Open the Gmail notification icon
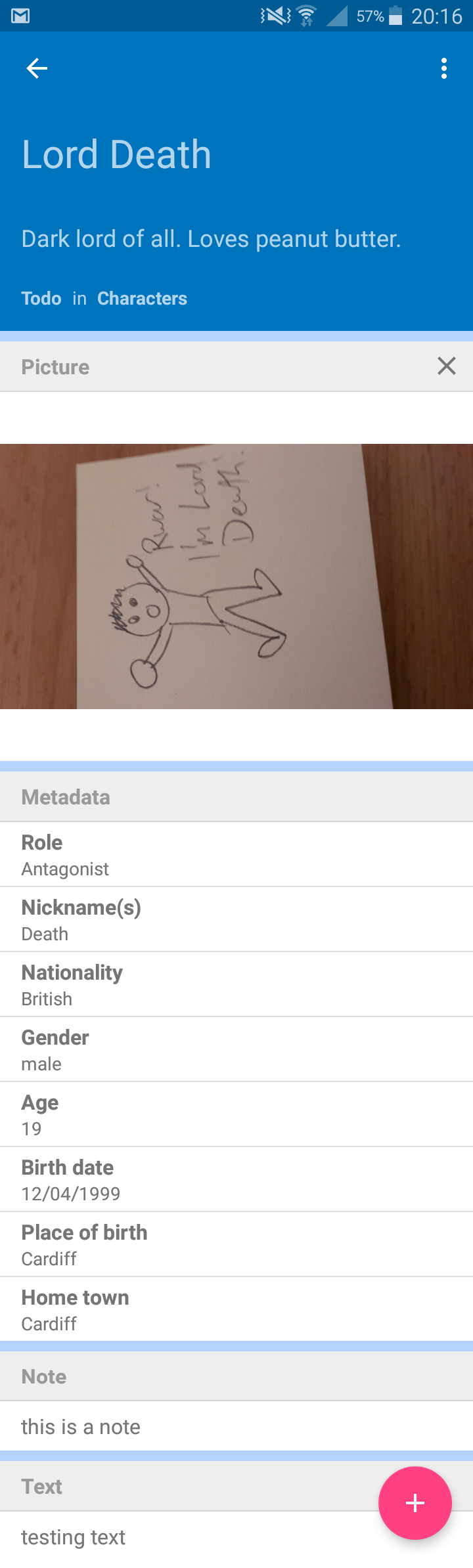The height and width of the screenshot is (1568, 473). 20,16
